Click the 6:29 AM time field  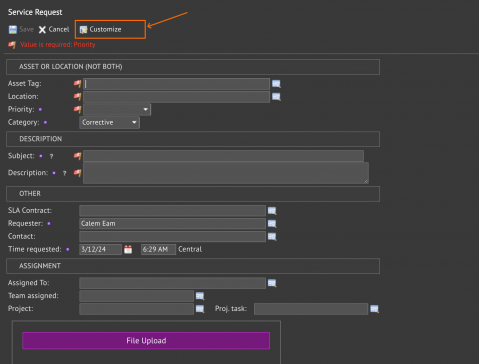[158, 249]
